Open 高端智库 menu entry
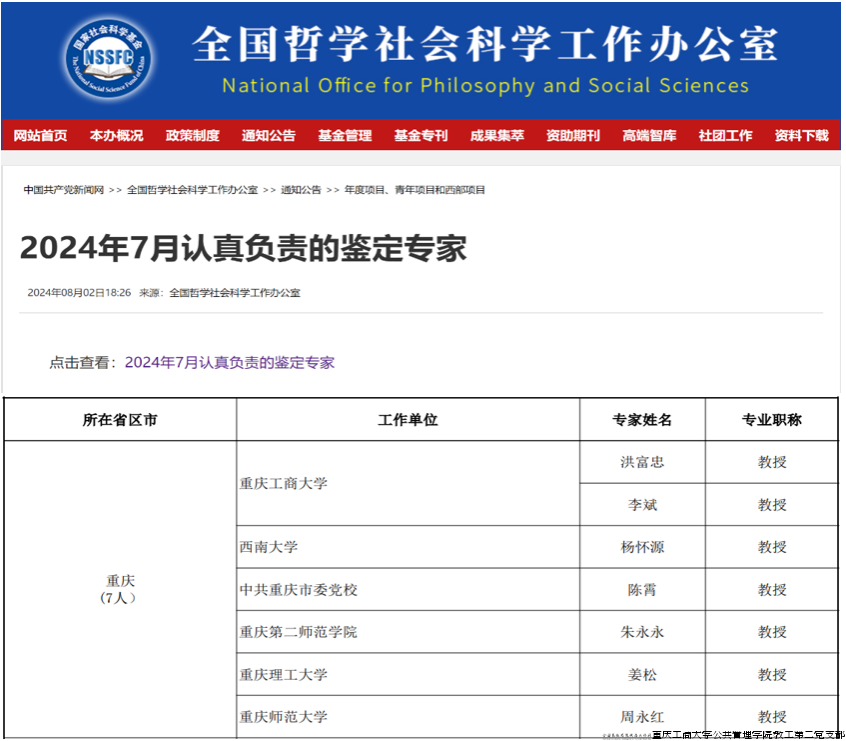Screen dimensions: 846x741 (x=649, y=136)
